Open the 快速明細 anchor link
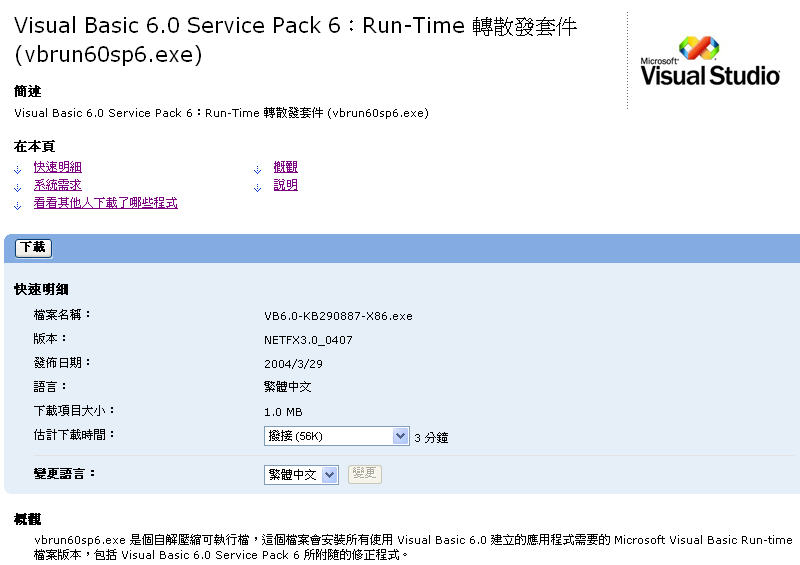The width and height of the screenshot is (800, 565). 58,167
